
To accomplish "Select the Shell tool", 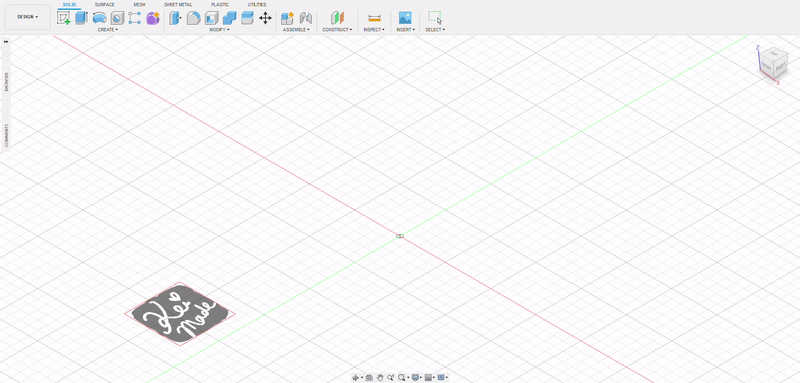I will [211, 18].
